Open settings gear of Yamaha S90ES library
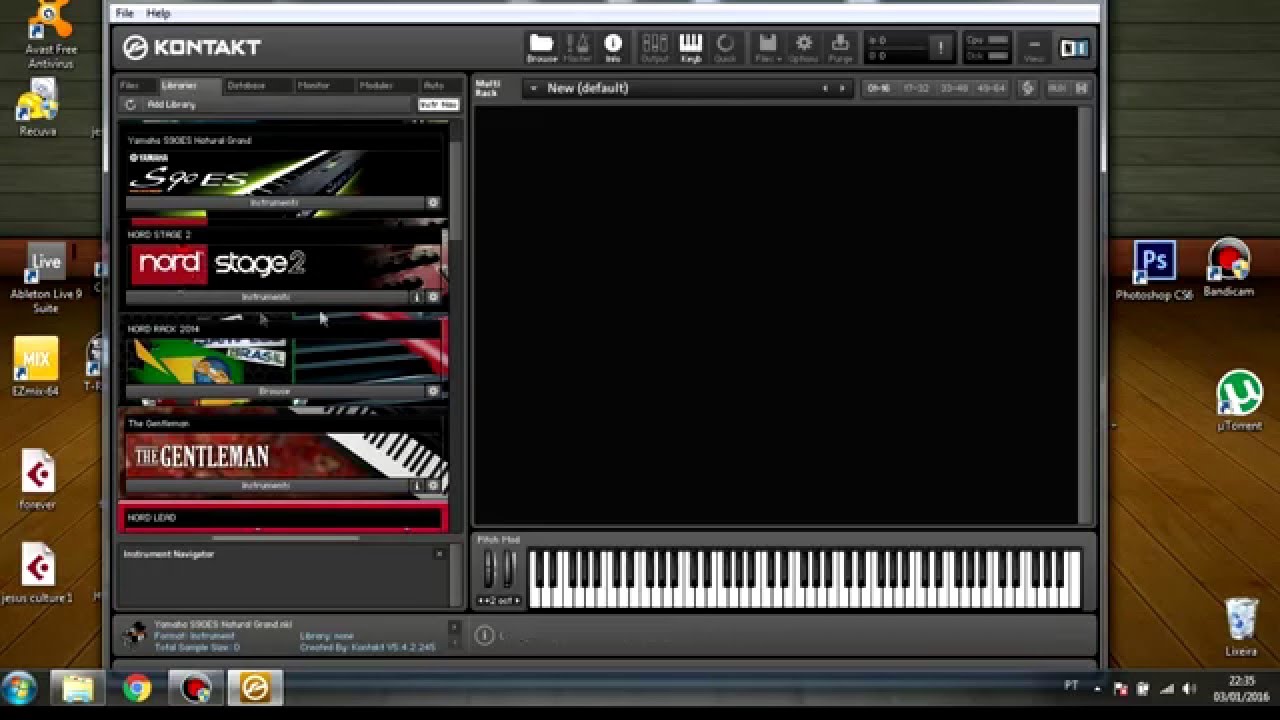This screenshot has width=1280, height=720. tap(433, 203)
